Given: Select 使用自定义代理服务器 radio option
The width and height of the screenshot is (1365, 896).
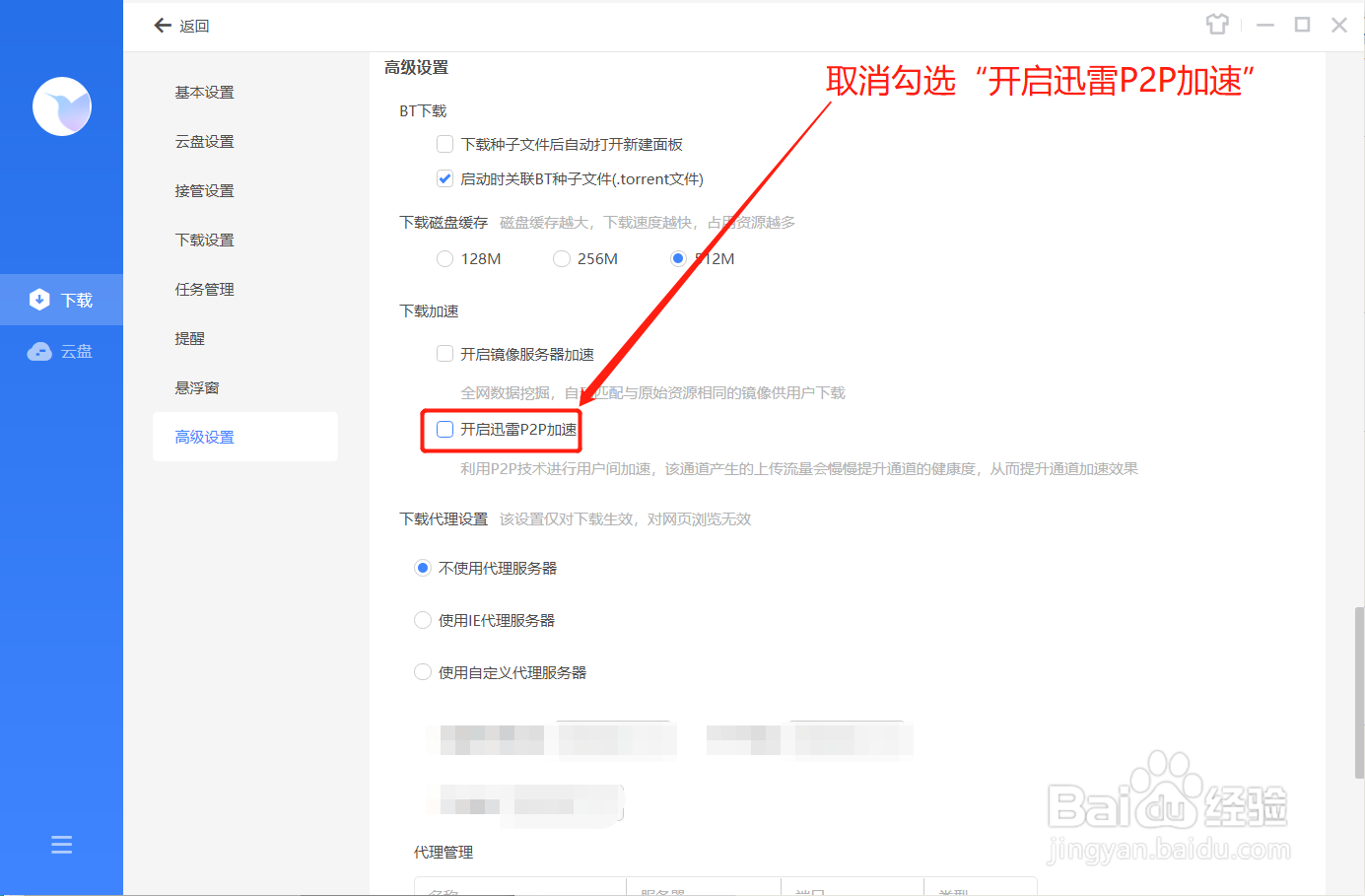Looking at the screenshot, I should tap(422, 672).
